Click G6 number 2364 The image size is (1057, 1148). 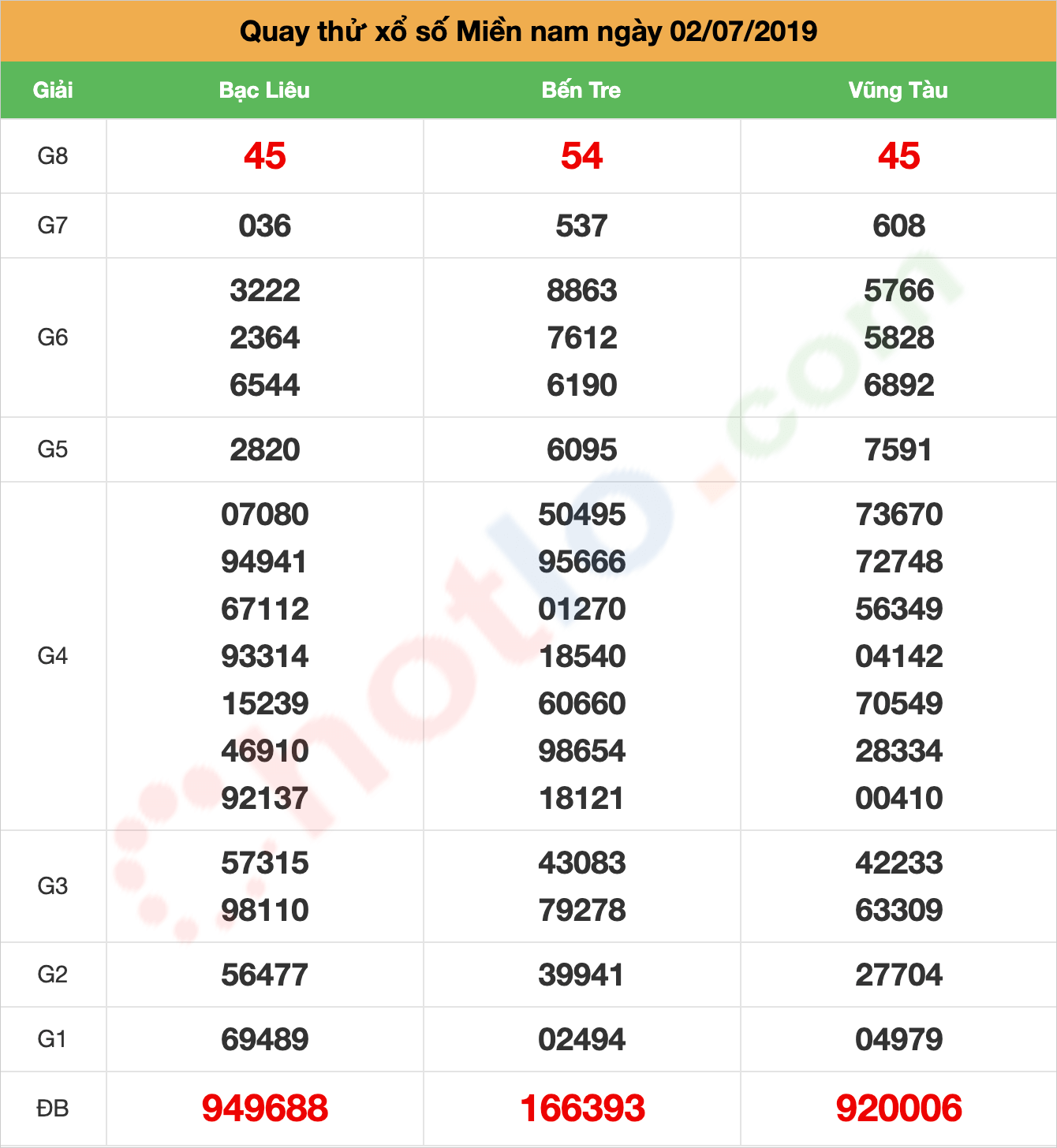265,338
